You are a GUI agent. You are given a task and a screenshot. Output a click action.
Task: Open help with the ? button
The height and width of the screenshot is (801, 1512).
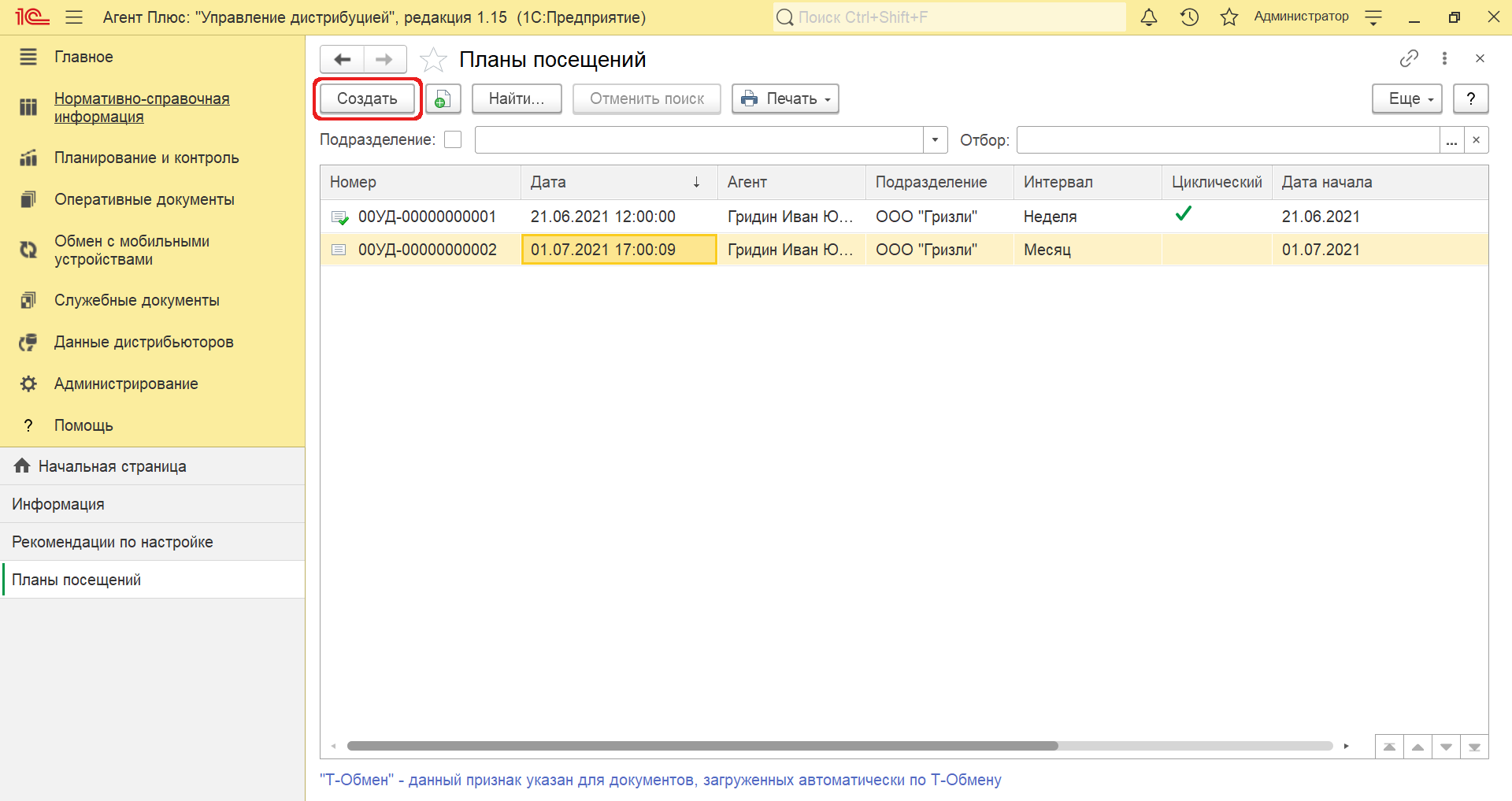pyautogui.click(x=1470, y=99)
